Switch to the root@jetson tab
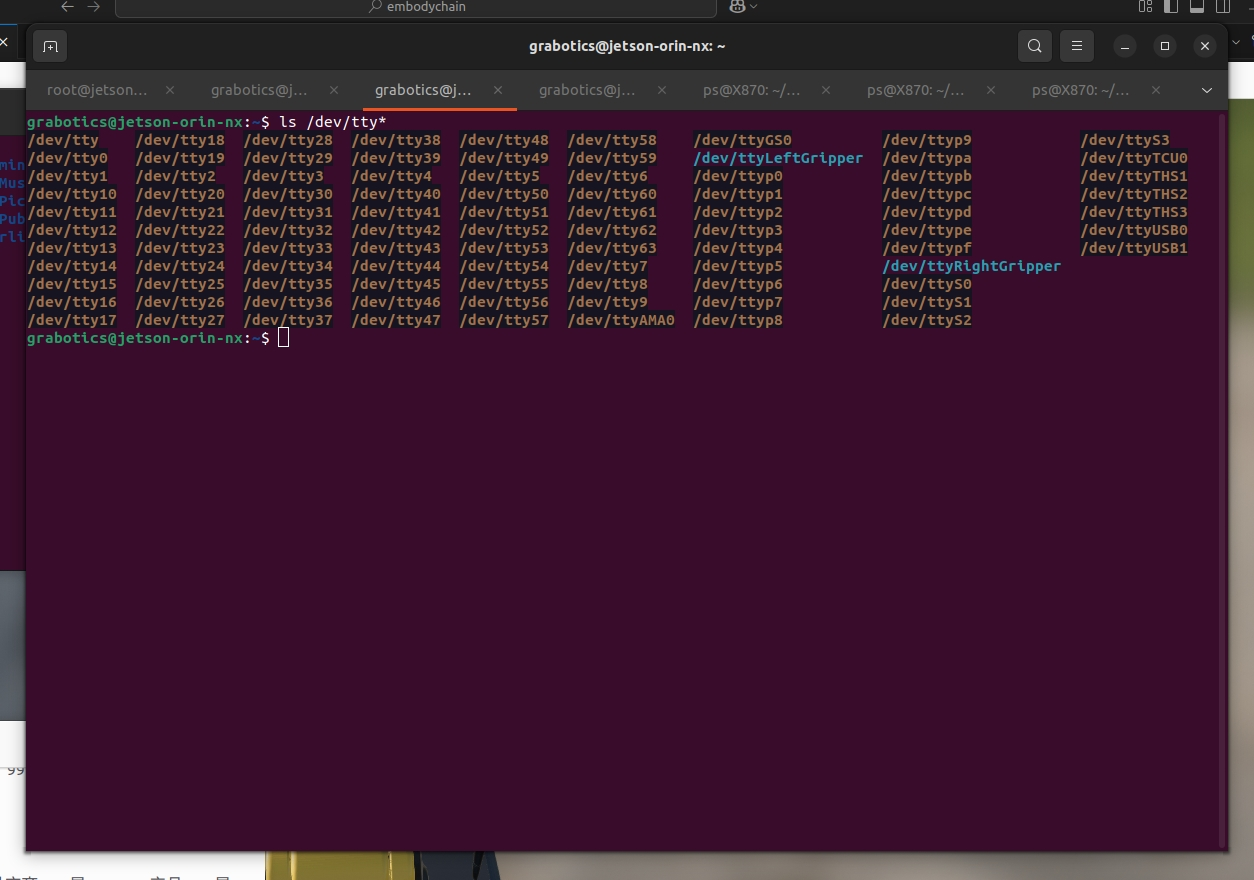 click(x=97, y=90)
